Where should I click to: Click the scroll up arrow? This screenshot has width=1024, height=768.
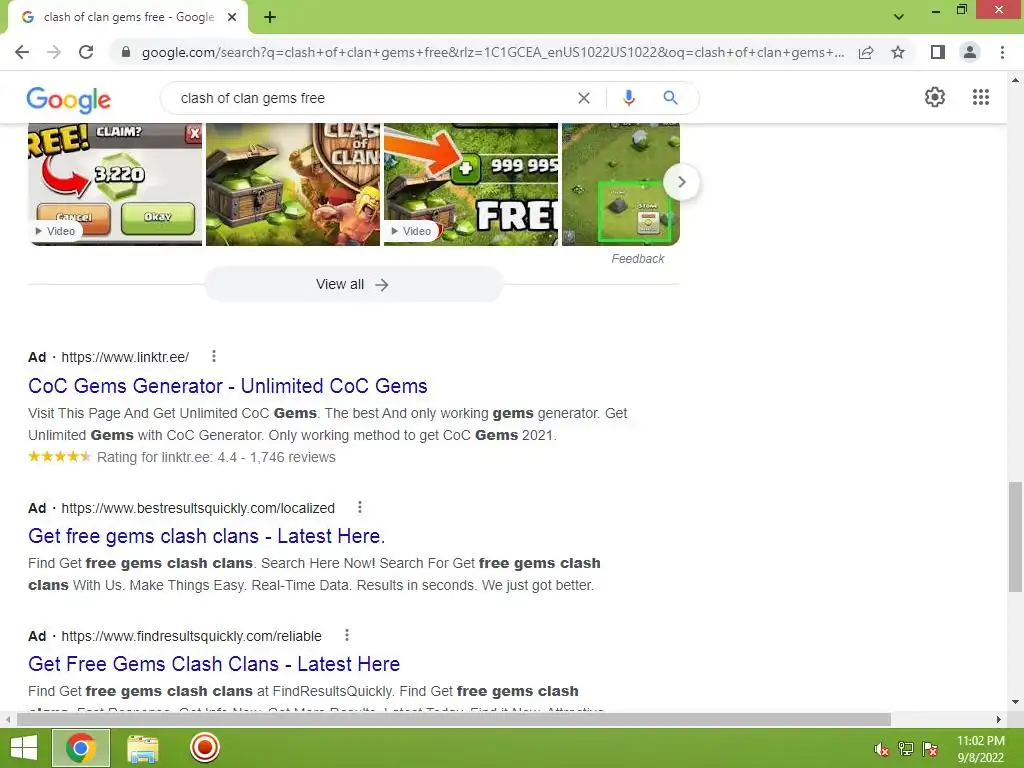1015,80
